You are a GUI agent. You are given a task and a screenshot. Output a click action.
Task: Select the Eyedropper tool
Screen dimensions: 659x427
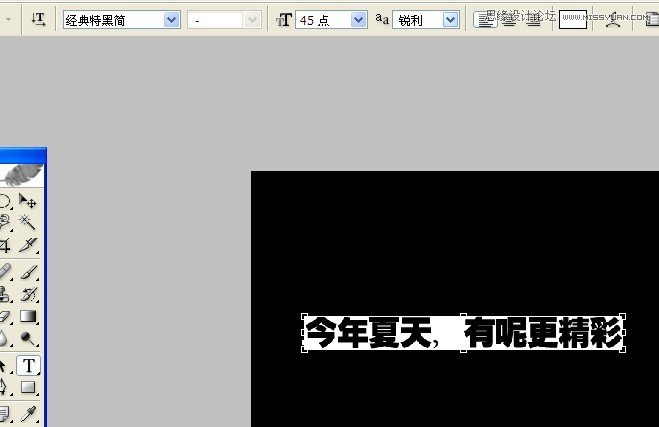click(x=28, y=412)
